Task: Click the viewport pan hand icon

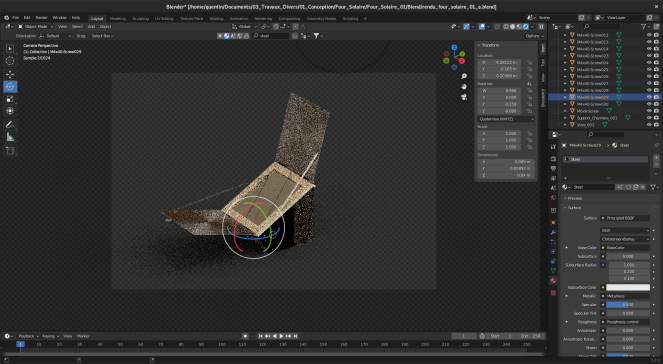Action: click(464, 87)
